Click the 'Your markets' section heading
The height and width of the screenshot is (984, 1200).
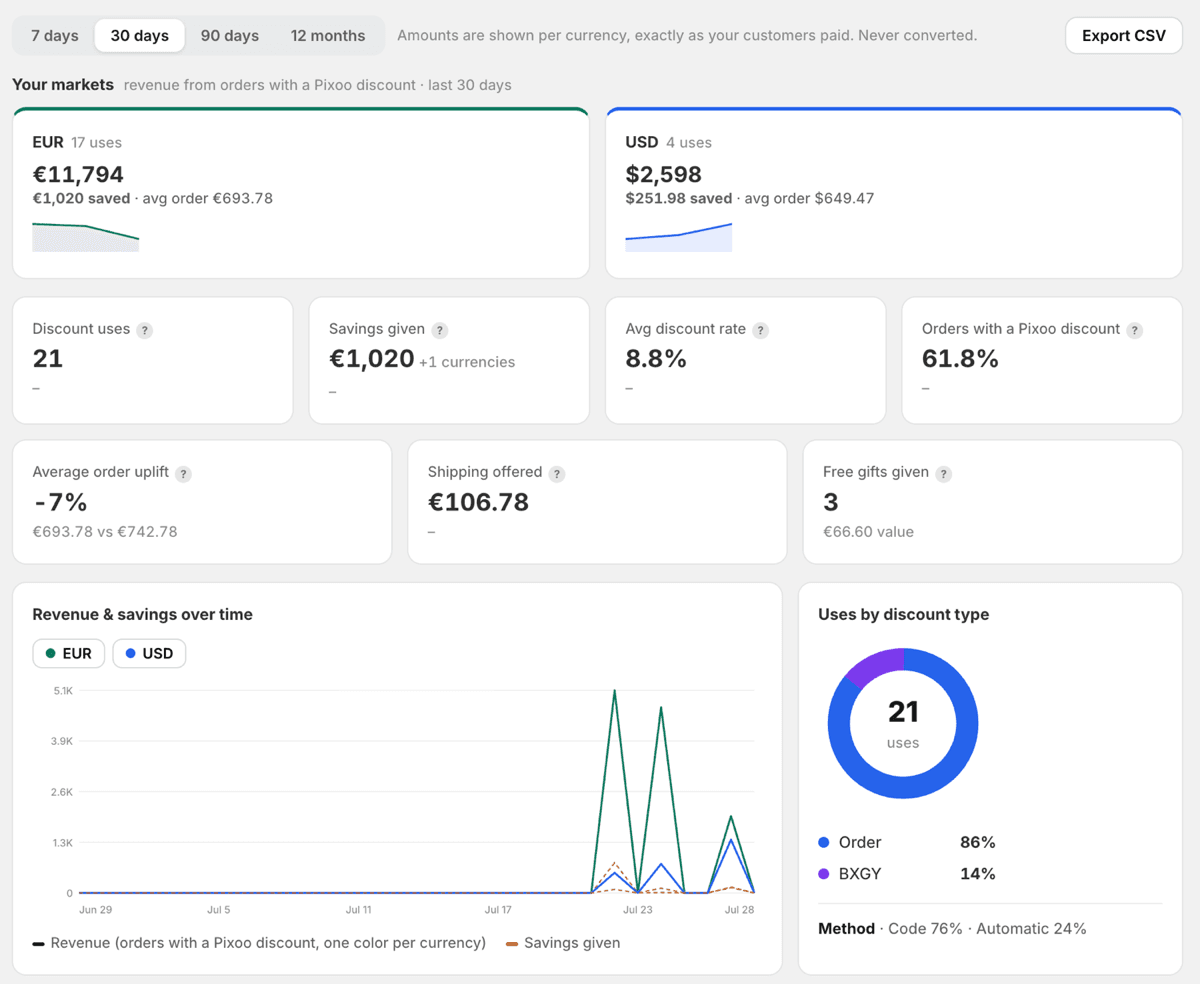(63, 85)
